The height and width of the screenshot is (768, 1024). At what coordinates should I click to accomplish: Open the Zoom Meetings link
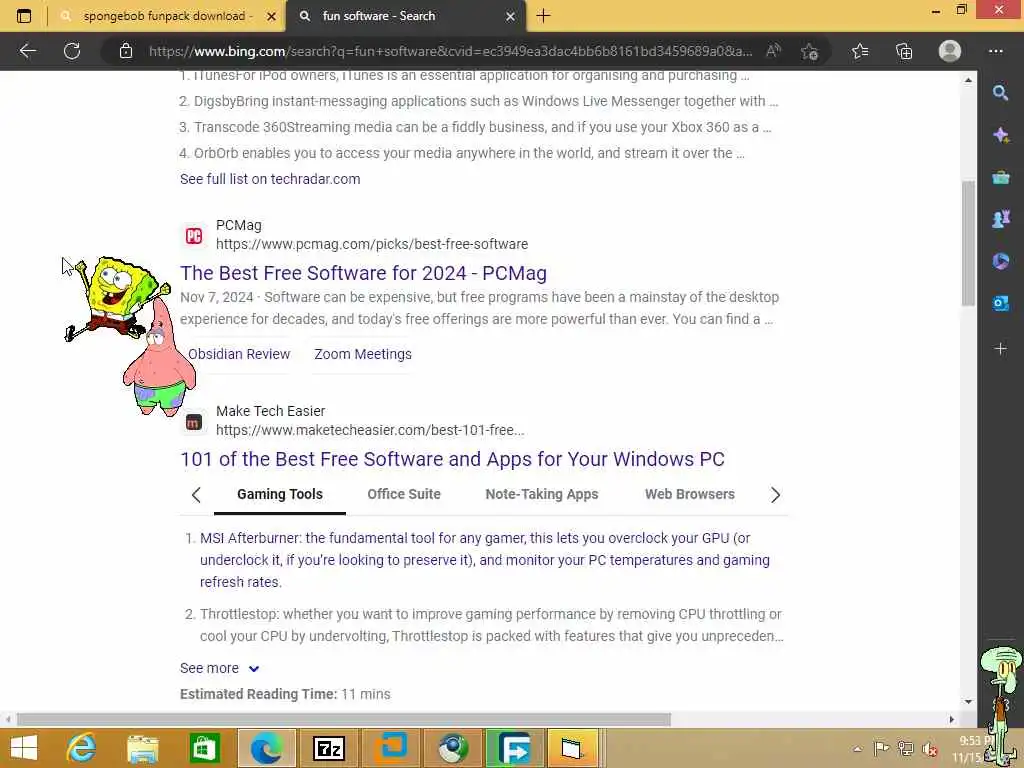(x=363, y=354)
